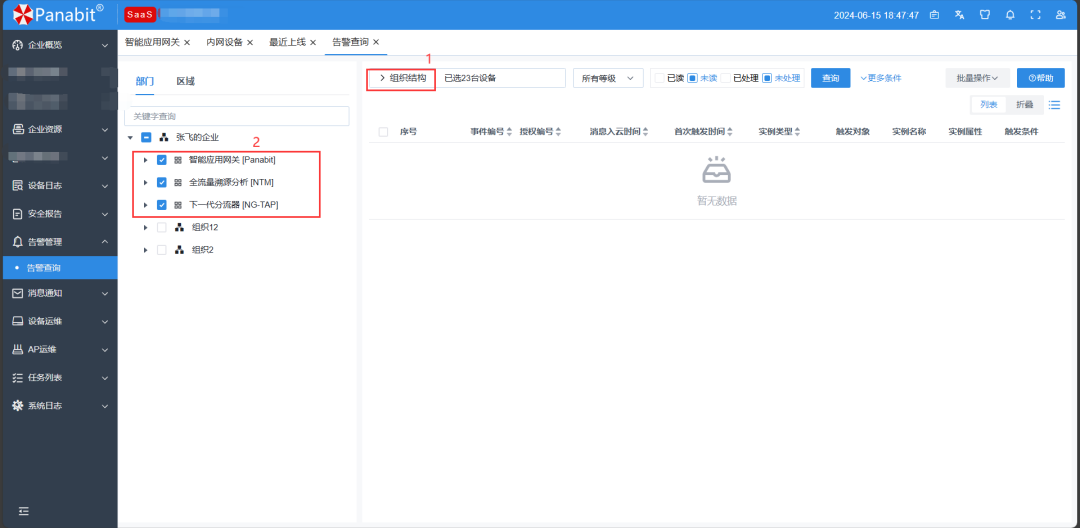Open the 批量操作 dropdown
This screenshot has width=1080, height=528.
click(977, 78)
